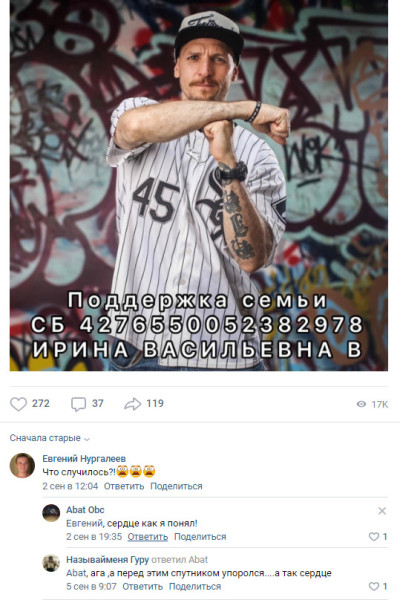Click Поделиться under Называйменя Гуру's reply
This screenshot has width=400, height=600.
pyautogui.click(x=195, y=587)
